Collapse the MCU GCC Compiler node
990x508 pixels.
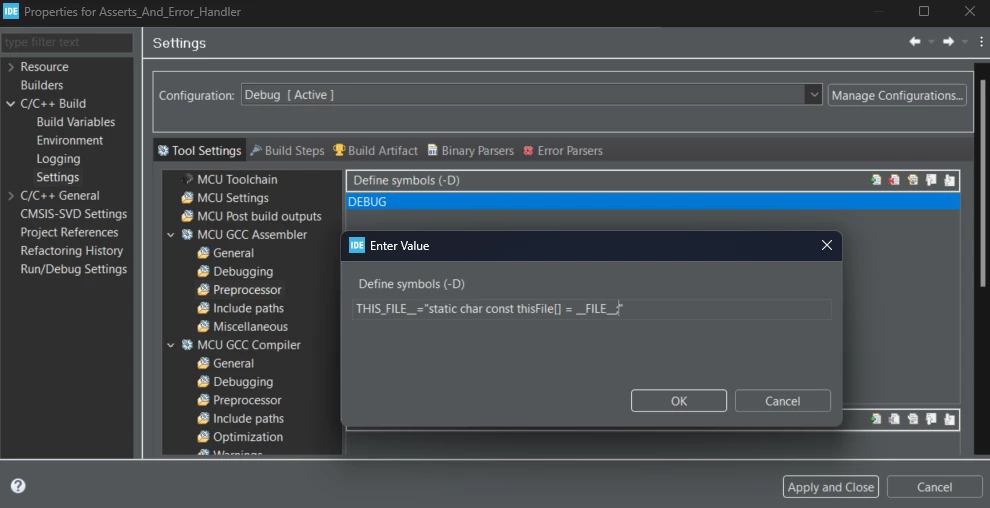(x=170, y=345)
